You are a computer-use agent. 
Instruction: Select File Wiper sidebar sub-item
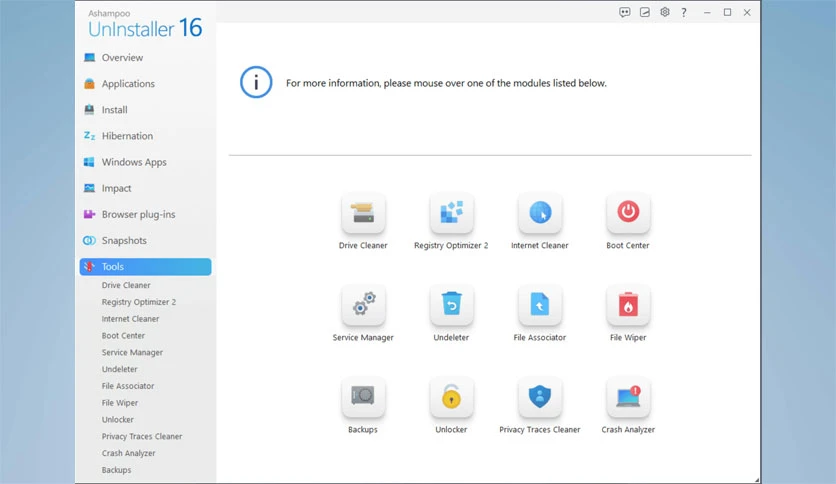(x=120, y=402)
